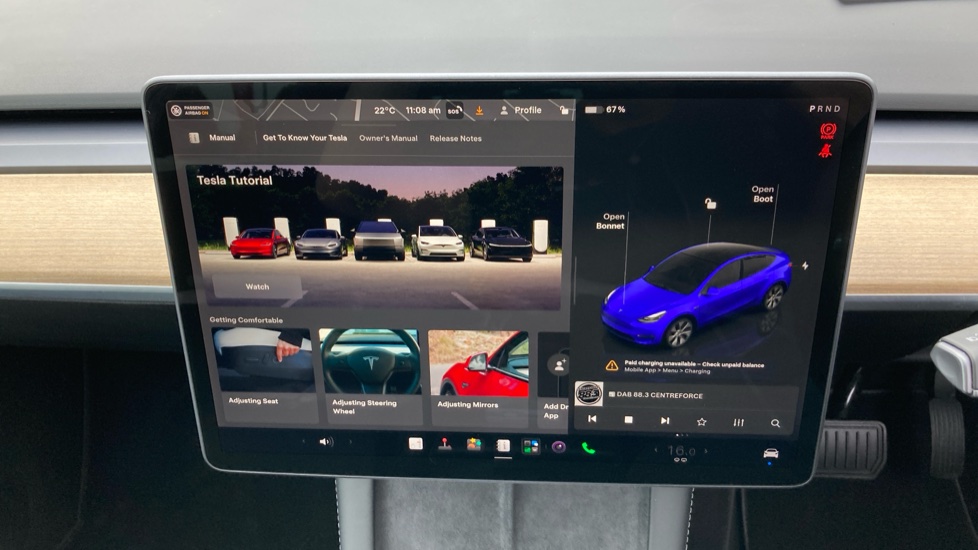
Task: Tap the 22°C outside temperature
Action: [385, 110]
